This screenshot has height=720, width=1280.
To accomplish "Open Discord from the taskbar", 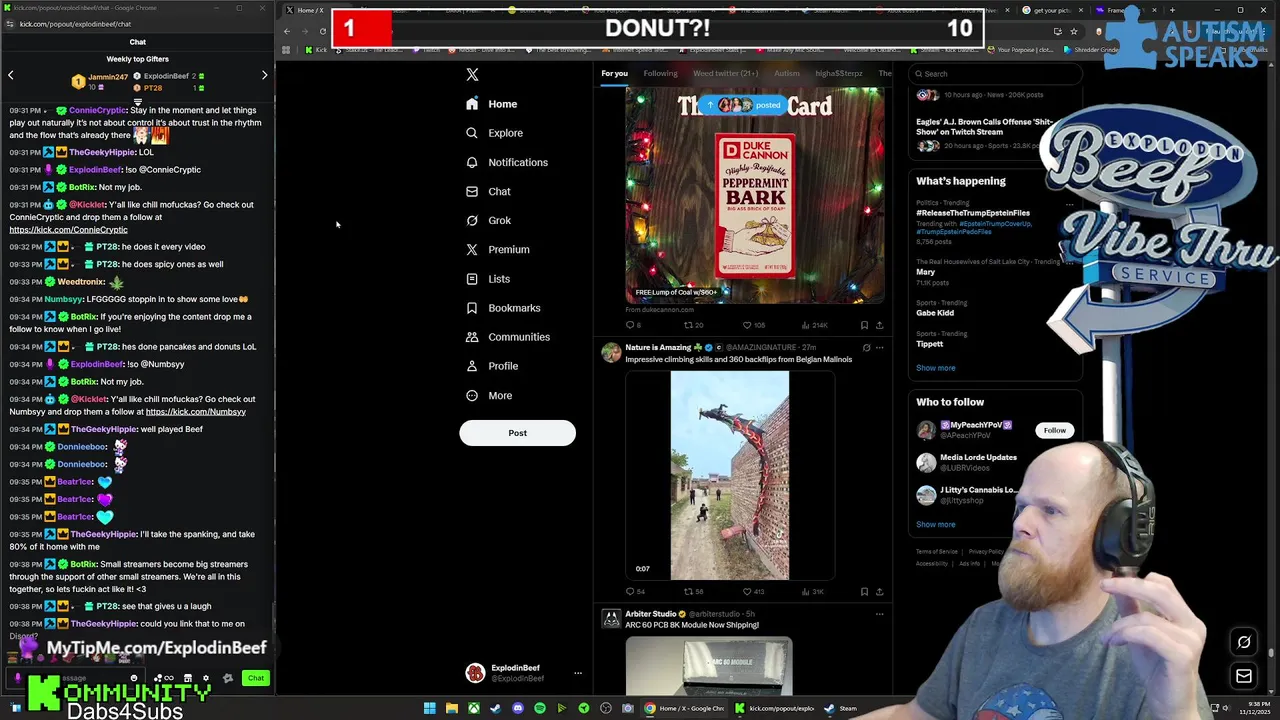I will coord(518,708).
